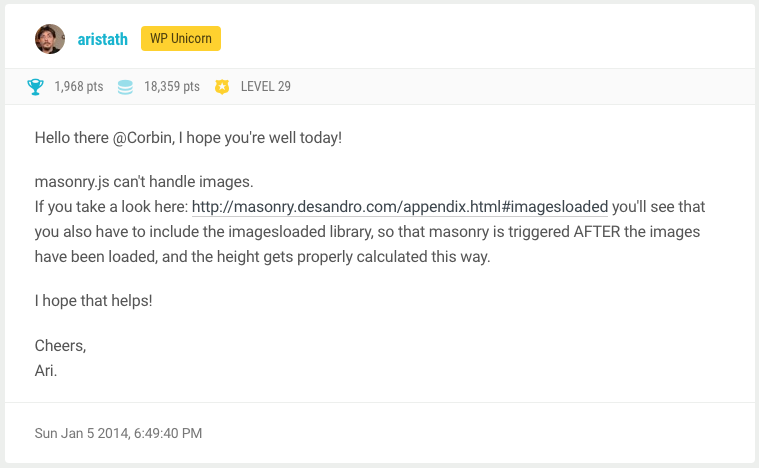Click the trophy points icon

click(36, 87)
